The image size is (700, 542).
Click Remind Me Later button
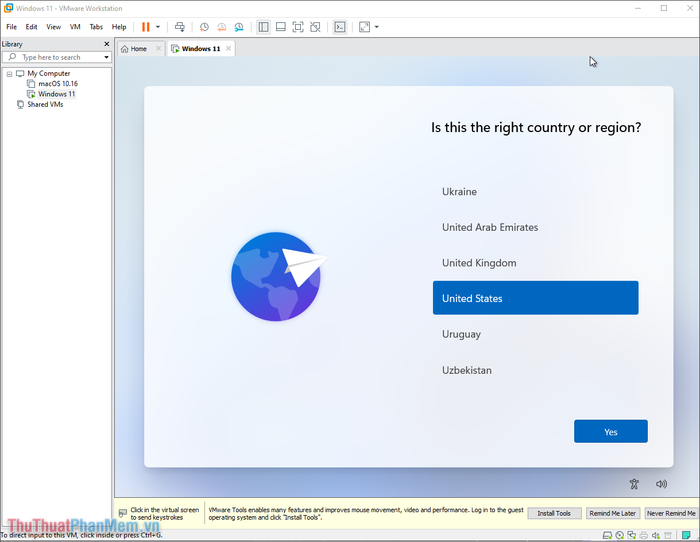tap(612, 513)
